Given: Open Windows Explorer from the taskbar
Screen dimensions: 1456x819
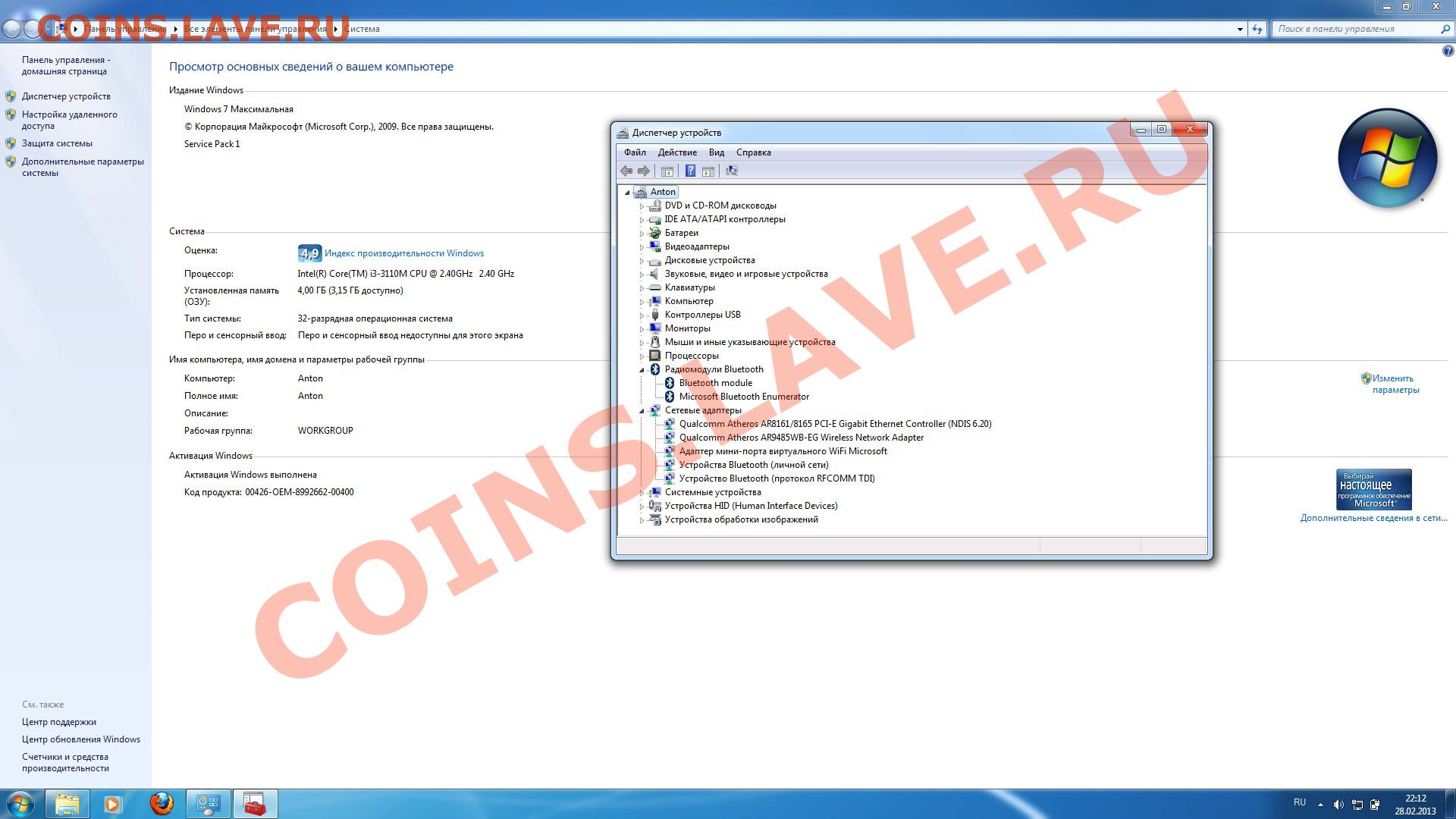Looking at the screenshot, I should pyautogui.click(x=67, y=804).
